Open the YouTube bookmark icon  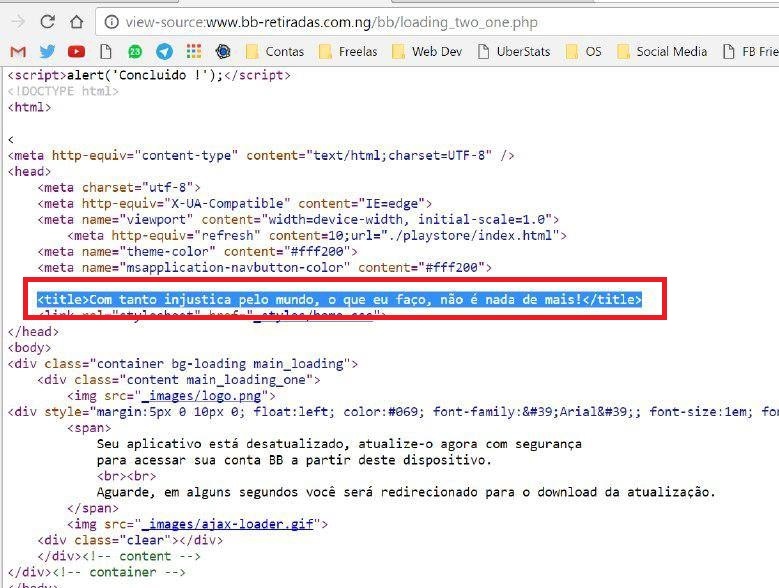click(77, 51)
